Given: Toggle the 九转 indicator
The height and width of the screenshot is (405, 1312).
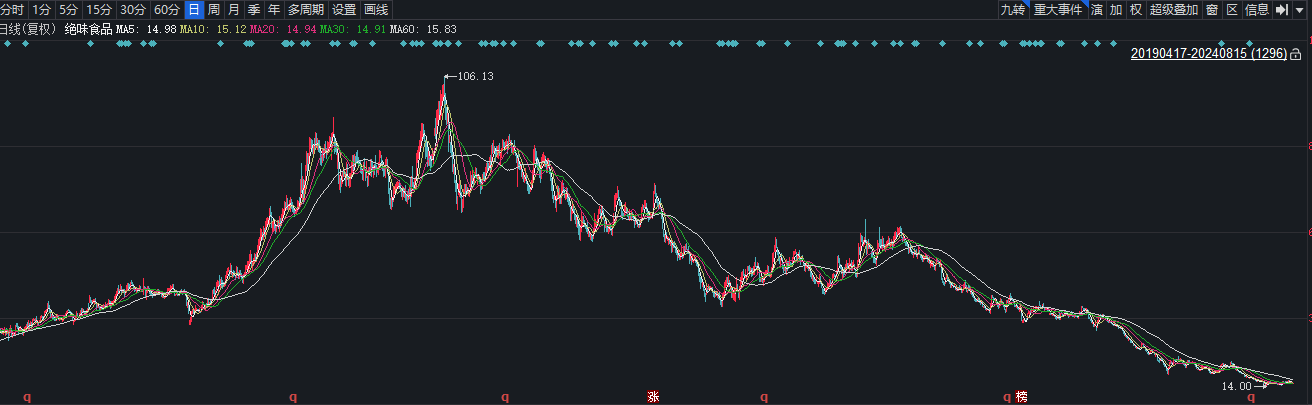Looking at the screenshot, I should (1012, 10).
